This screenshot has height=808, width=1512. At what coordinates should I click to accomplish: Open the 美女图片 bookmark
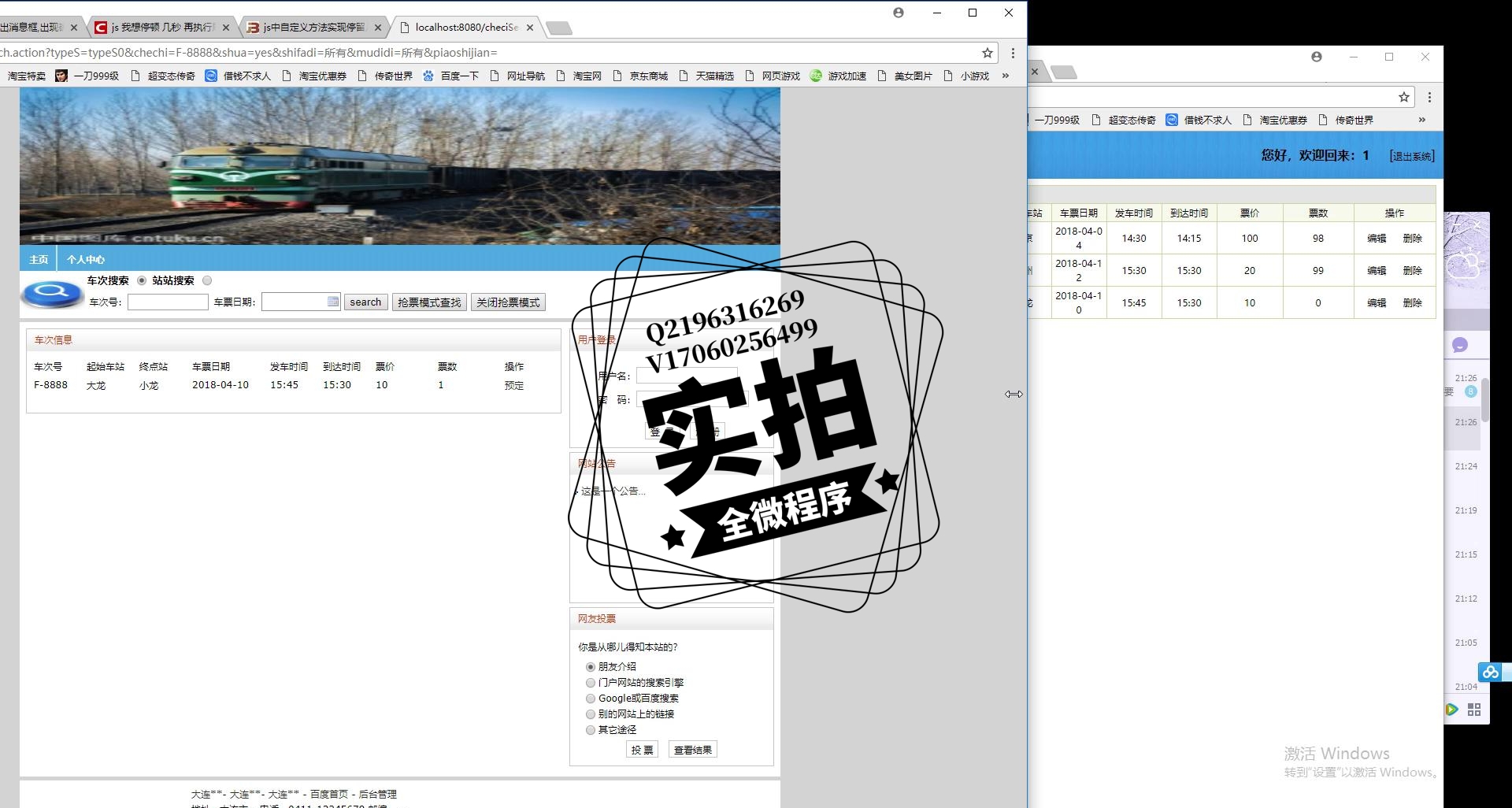tap(904, 76)
